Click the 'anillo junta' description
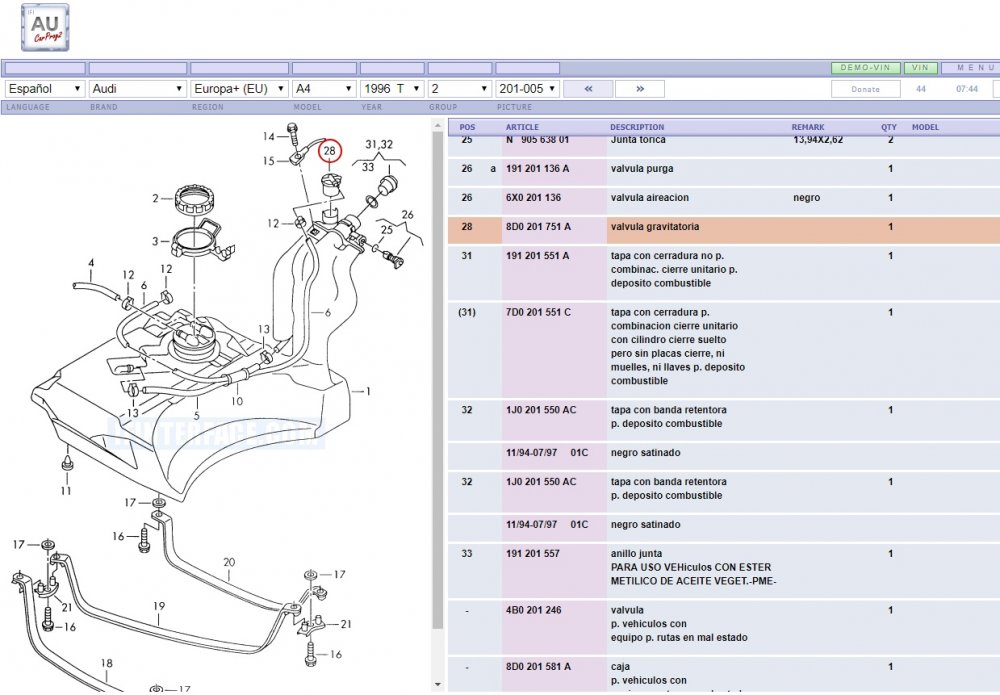Screen dimensions: 1000x695 tap(636, 553)
